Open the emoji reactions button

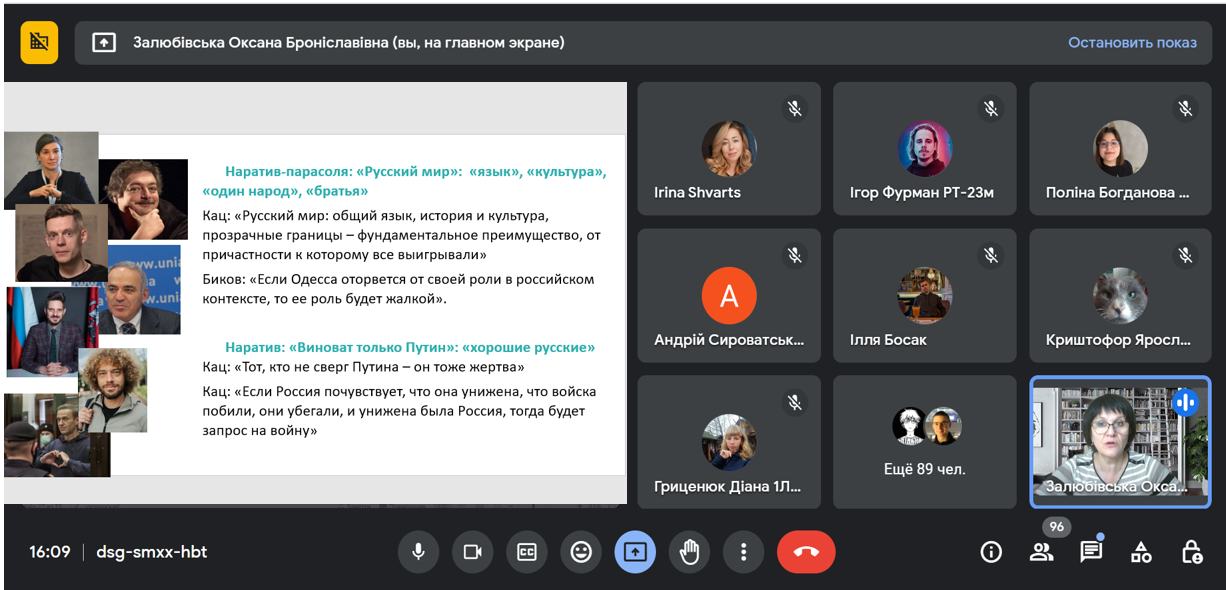581,552
